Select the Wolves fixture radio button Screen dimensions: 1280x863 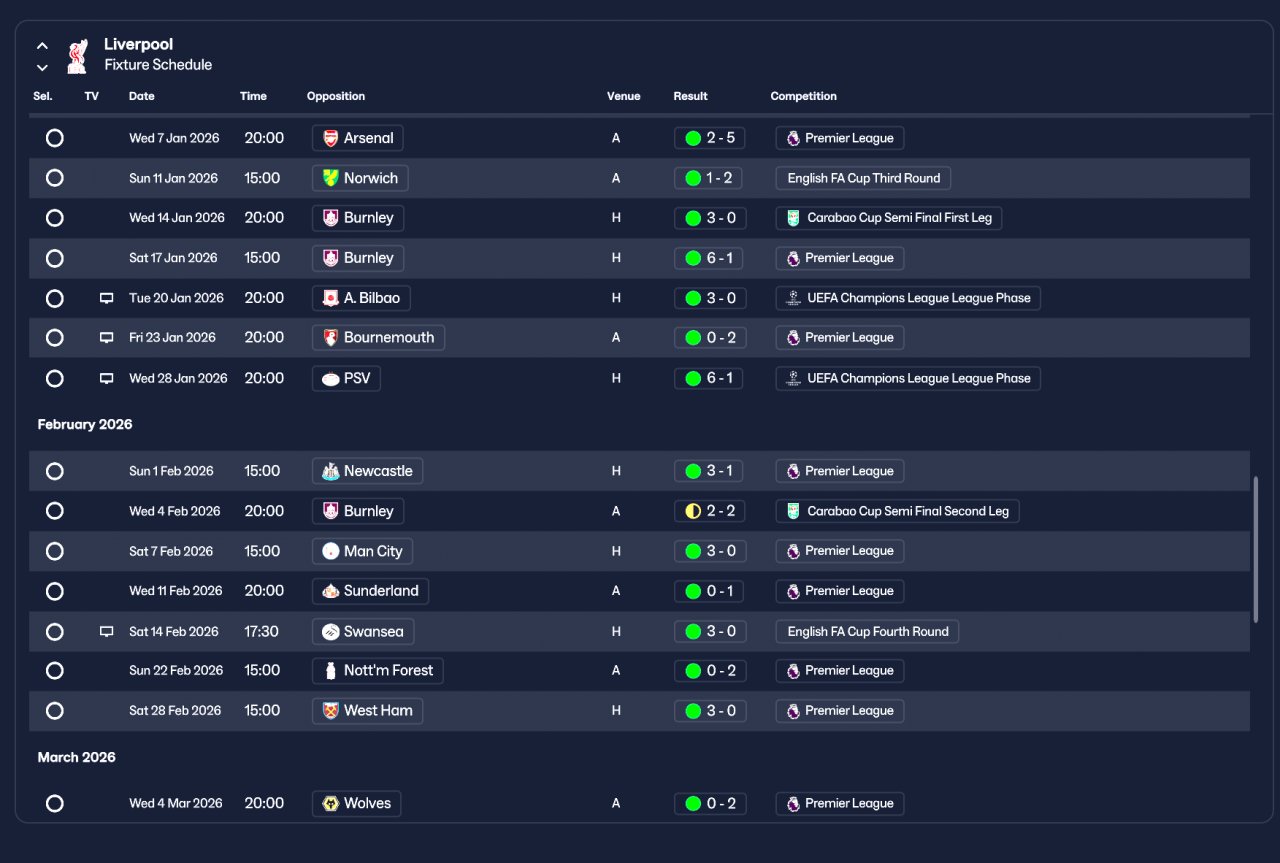coord(55,804)
